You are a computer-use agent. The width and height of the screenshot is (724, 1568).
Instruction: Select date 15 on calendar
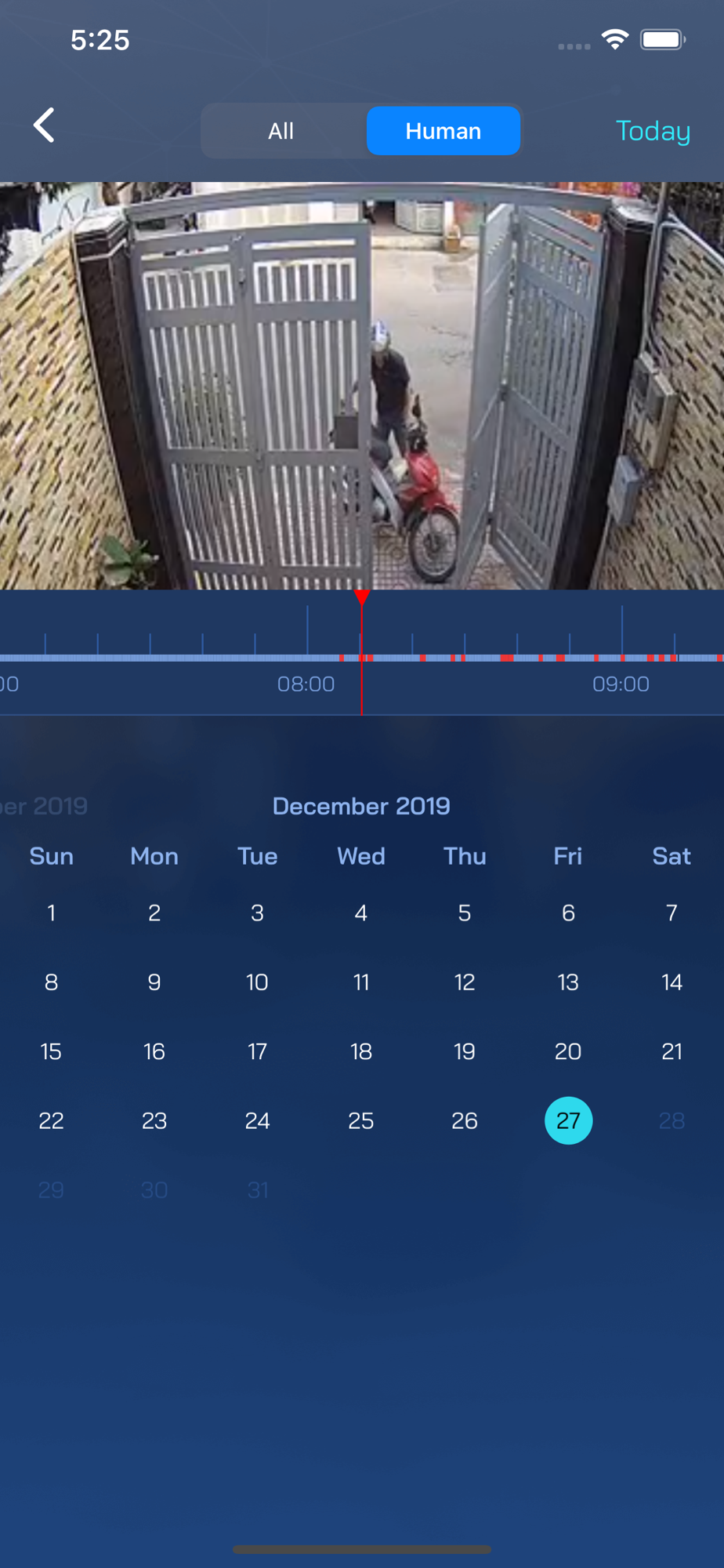(x=51, y=1051)
